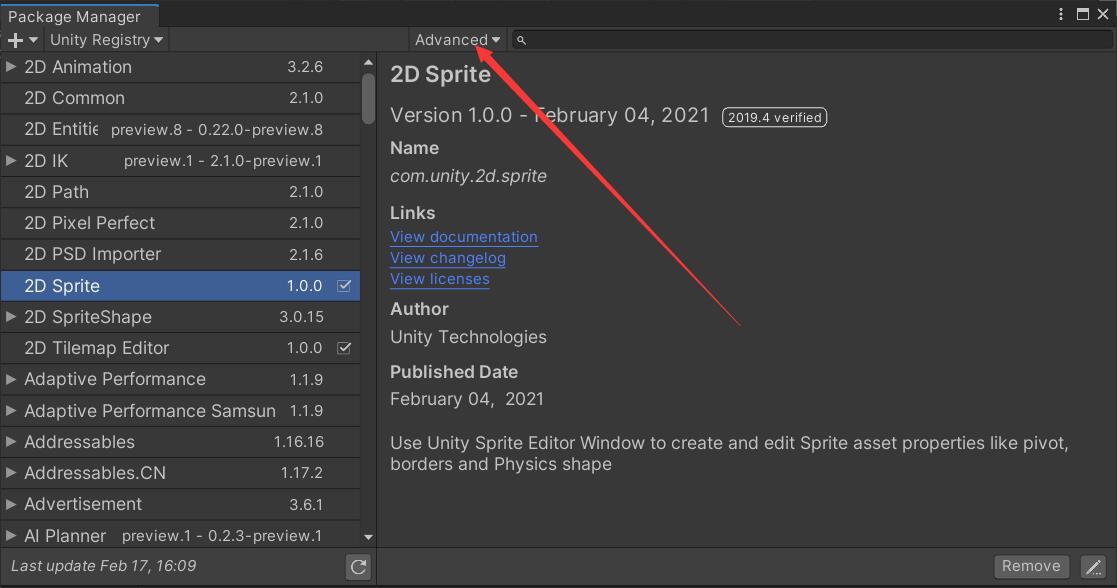Click the edit manifest pencil icon
This screenshot has height=588, width=1117.
pyautogui.click(x=1093, y=566)
